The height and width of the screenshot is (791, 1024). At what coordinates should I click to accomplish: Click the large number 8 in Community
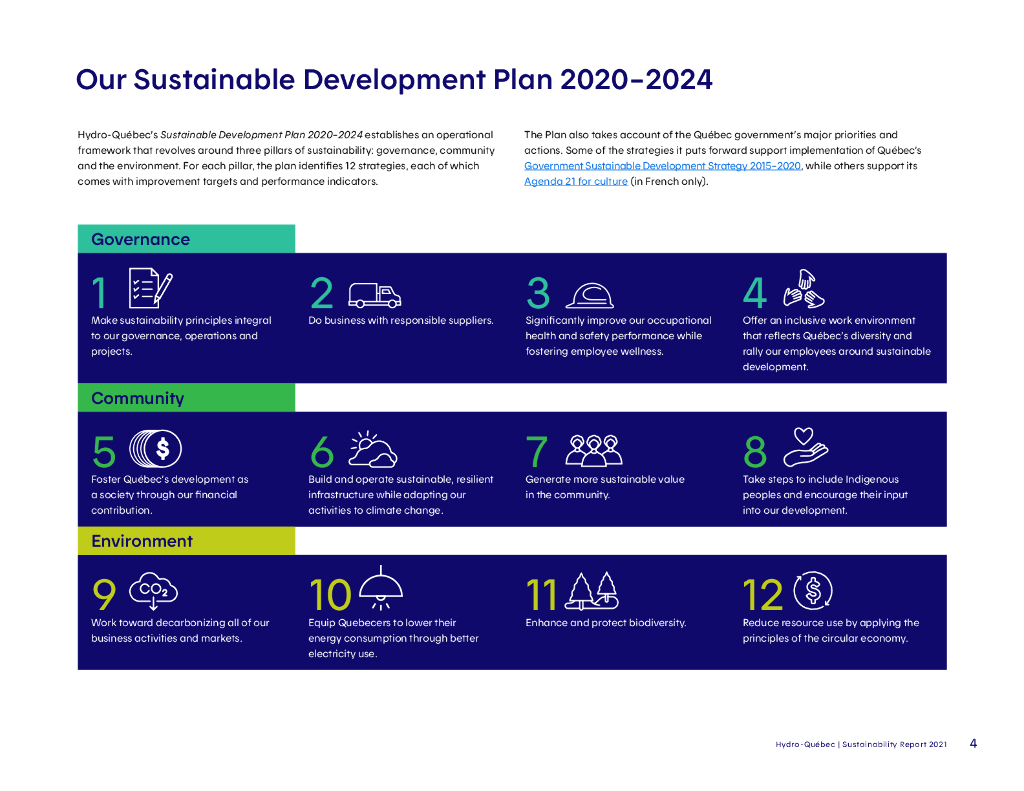click(x=755, y=452)
